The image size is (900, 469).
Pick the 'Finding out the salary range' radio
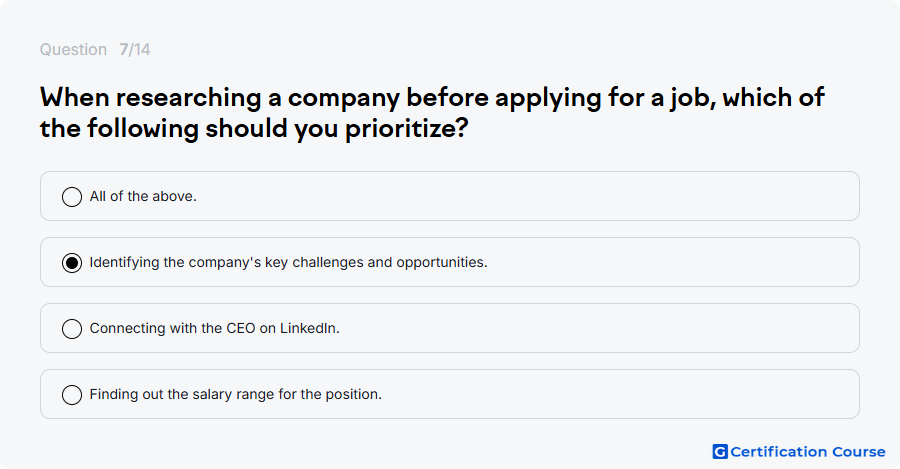coord(72,394)
